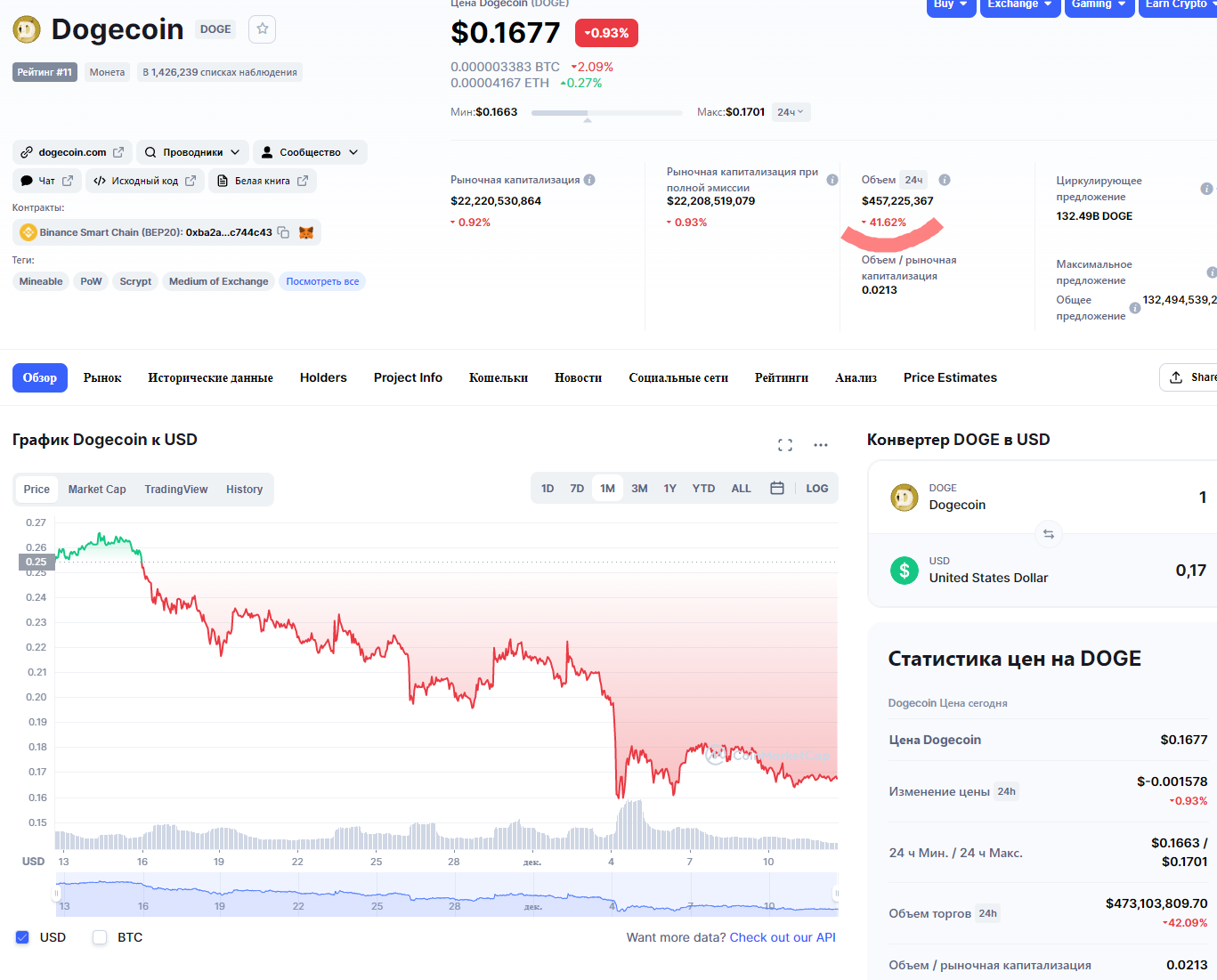
Task: Uncheck the USD checkbox below chart
Action: click(x=23, y=937)
